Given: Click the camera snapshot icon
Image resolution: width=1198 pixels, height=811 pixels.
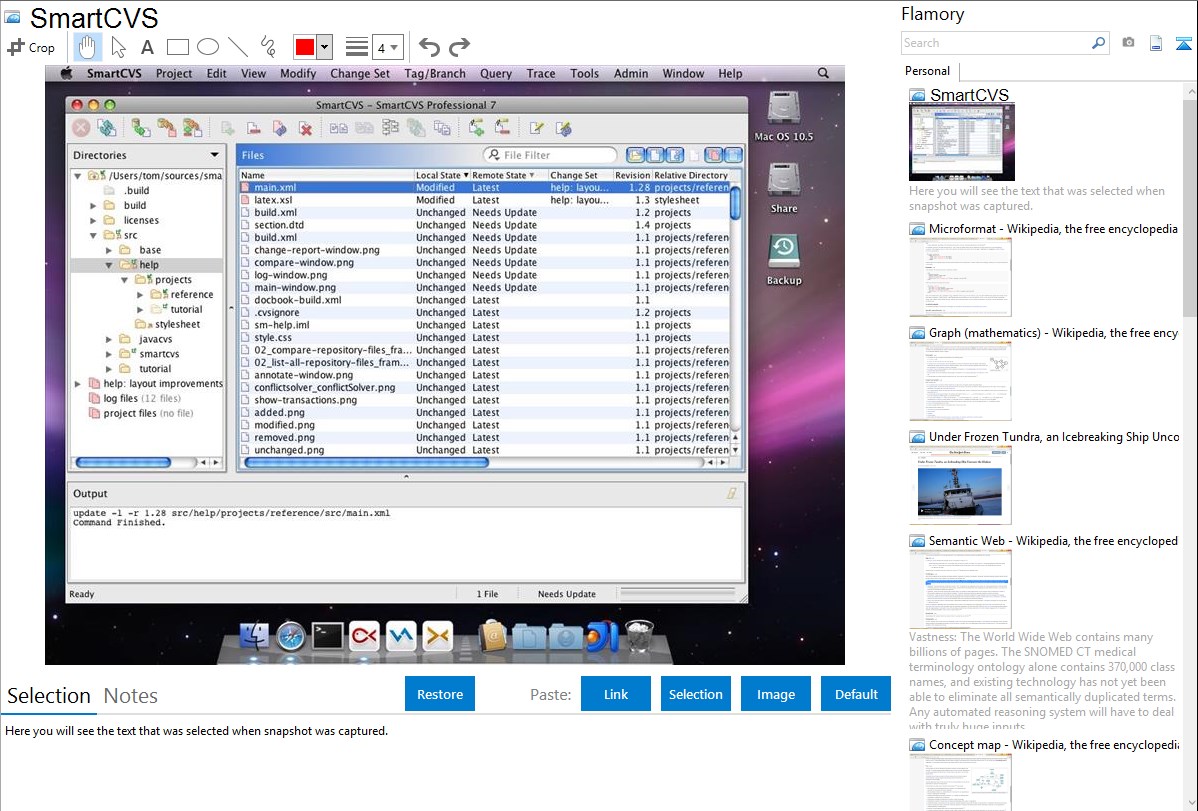Looking at the screenshot, I should (1128, 43).
